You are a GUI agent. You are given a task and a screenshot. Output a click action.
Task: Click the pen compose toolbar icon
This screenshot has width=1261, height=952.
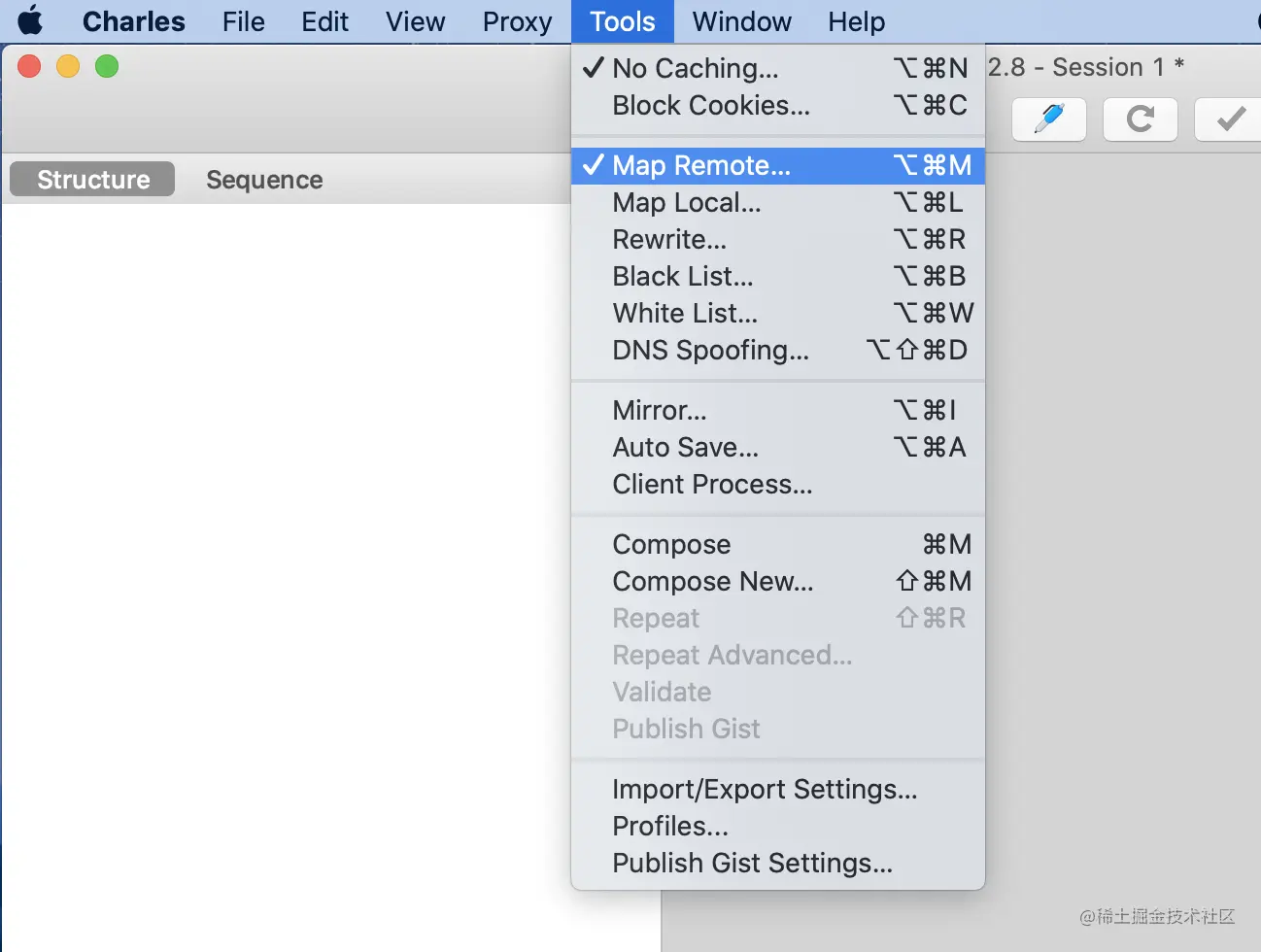1049,119
